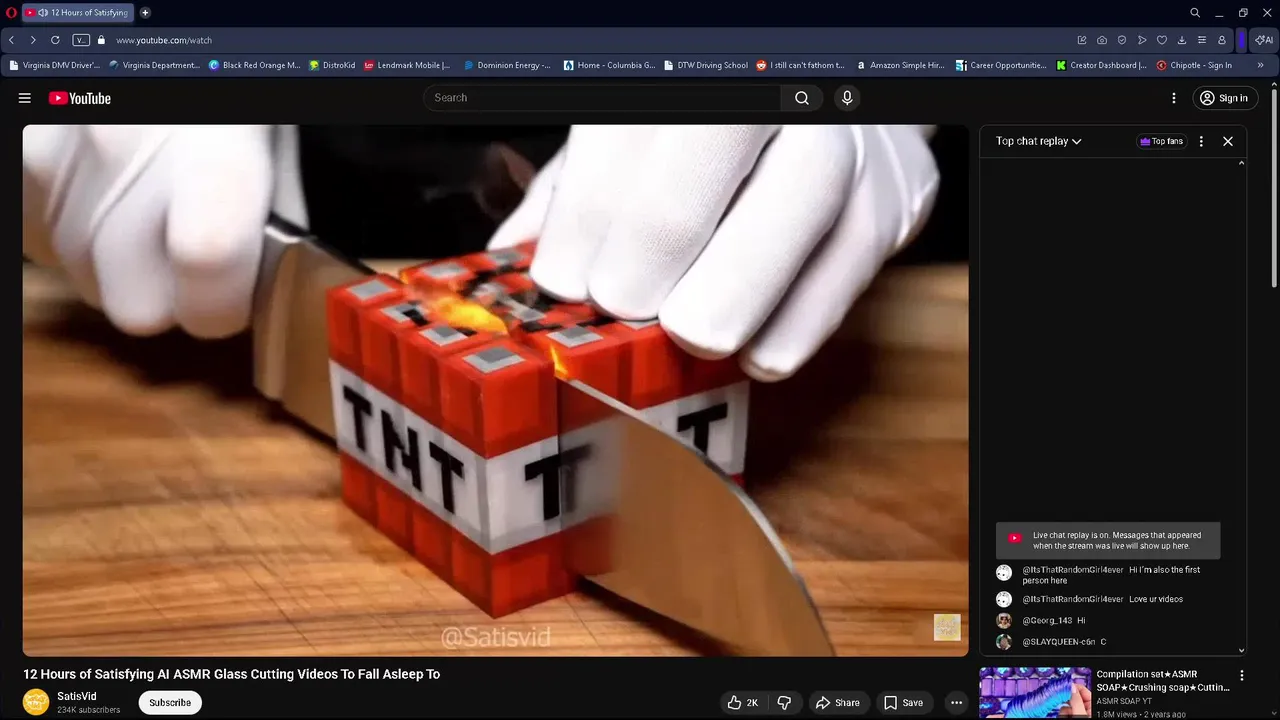
Task: Close the chat replay panel
Action: click(1228, 141)
